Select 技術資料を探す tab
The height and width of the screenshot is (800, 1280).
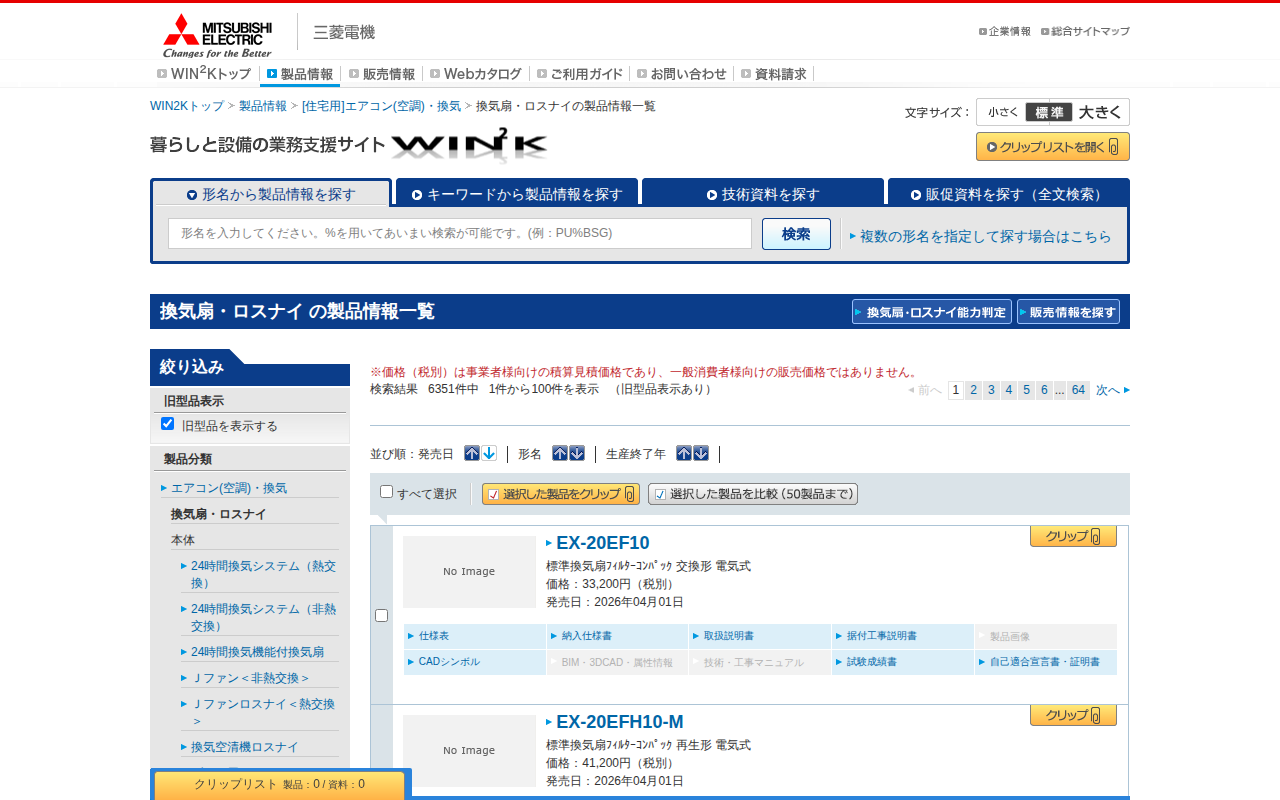tap(763, 193)
